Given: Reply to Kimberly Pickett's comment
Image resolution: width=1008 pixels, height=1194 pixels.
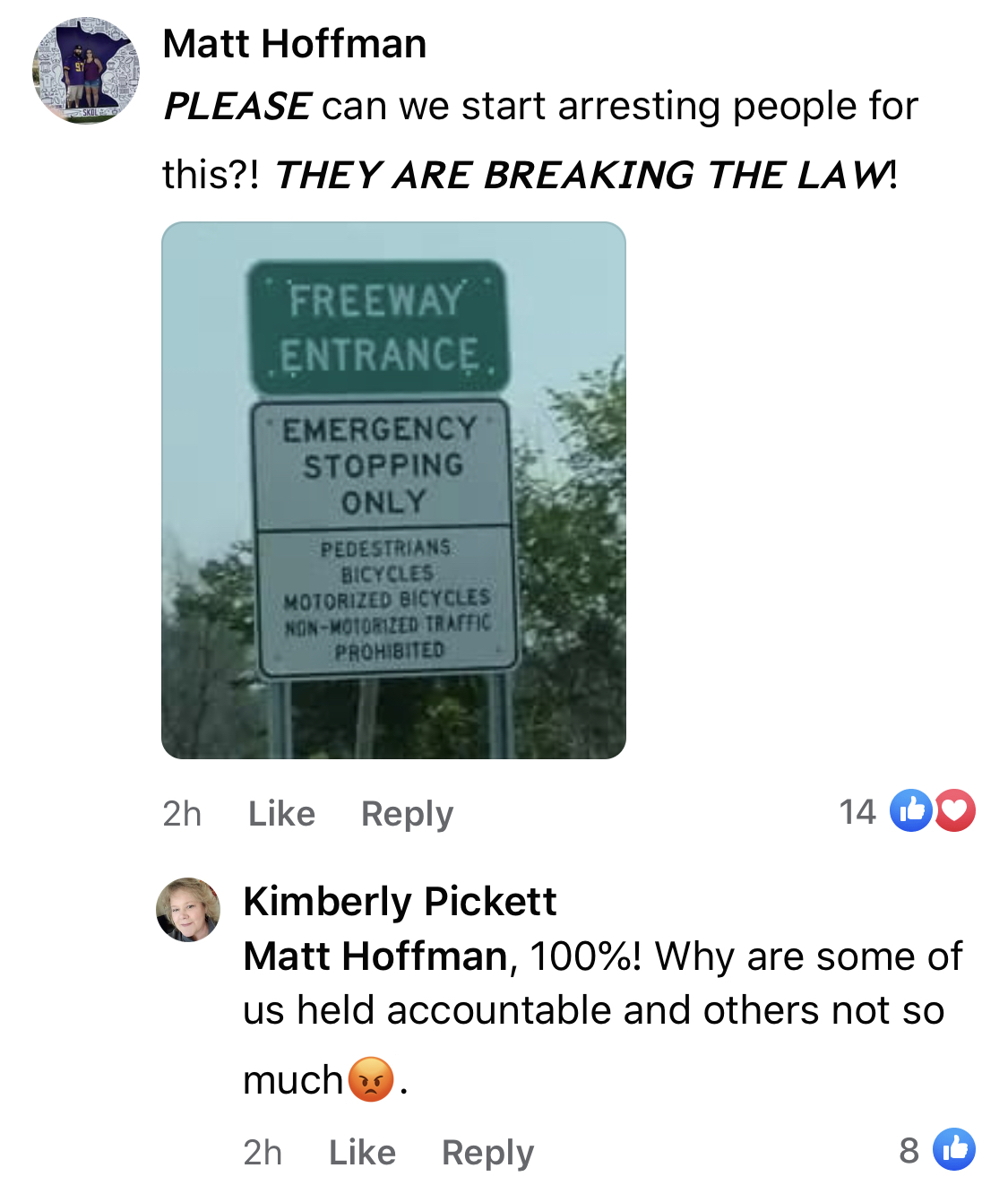Looking at the screenshot, I should [487, 1152].
